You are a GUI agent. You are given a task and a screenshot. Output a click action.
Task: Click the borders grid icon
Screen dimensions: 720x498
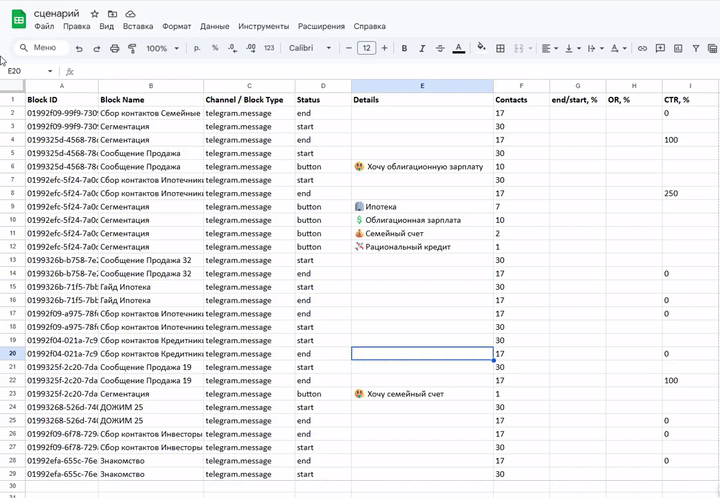[x=502, y=48]
